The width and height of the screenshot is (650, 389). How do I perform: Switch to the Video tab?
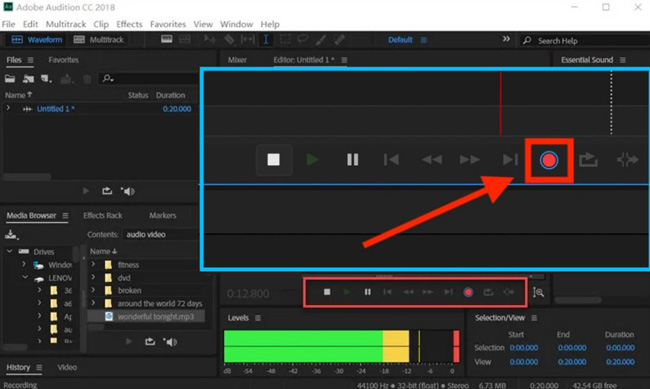67,367
